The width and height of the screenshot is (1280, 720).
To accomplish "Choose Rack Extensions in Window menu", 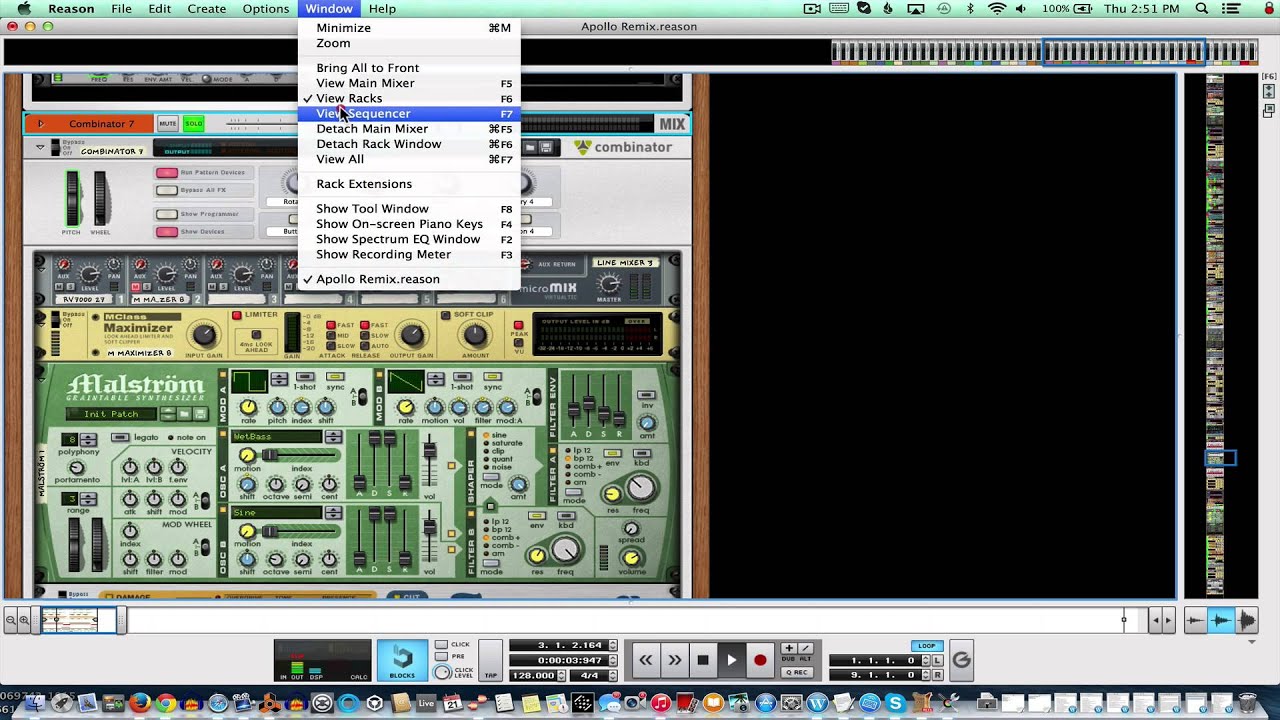I will pos(409,184).
